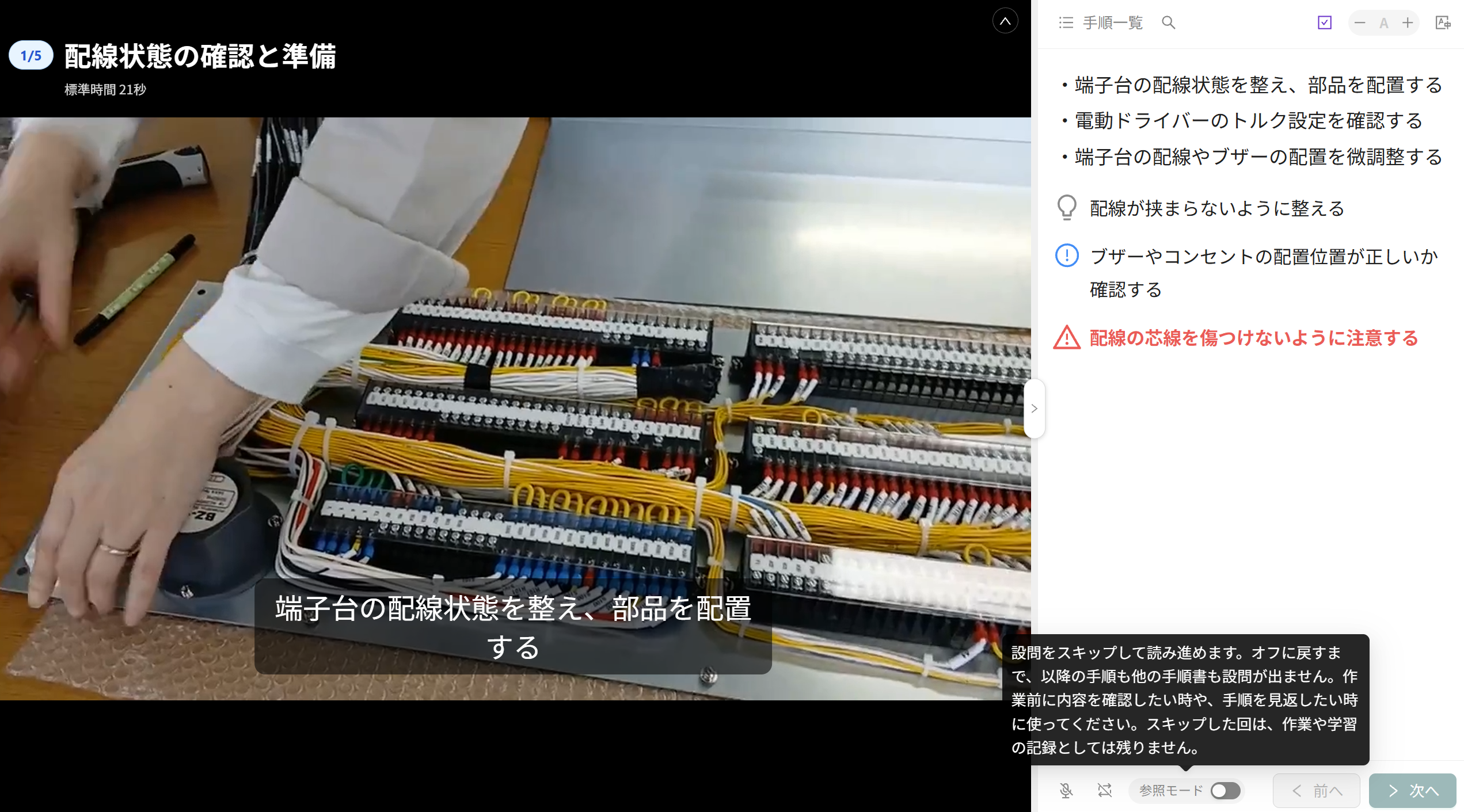Click the red caution text 配線の芯線を傷つけない
Screen dimensions: 1464x812
1254,338
